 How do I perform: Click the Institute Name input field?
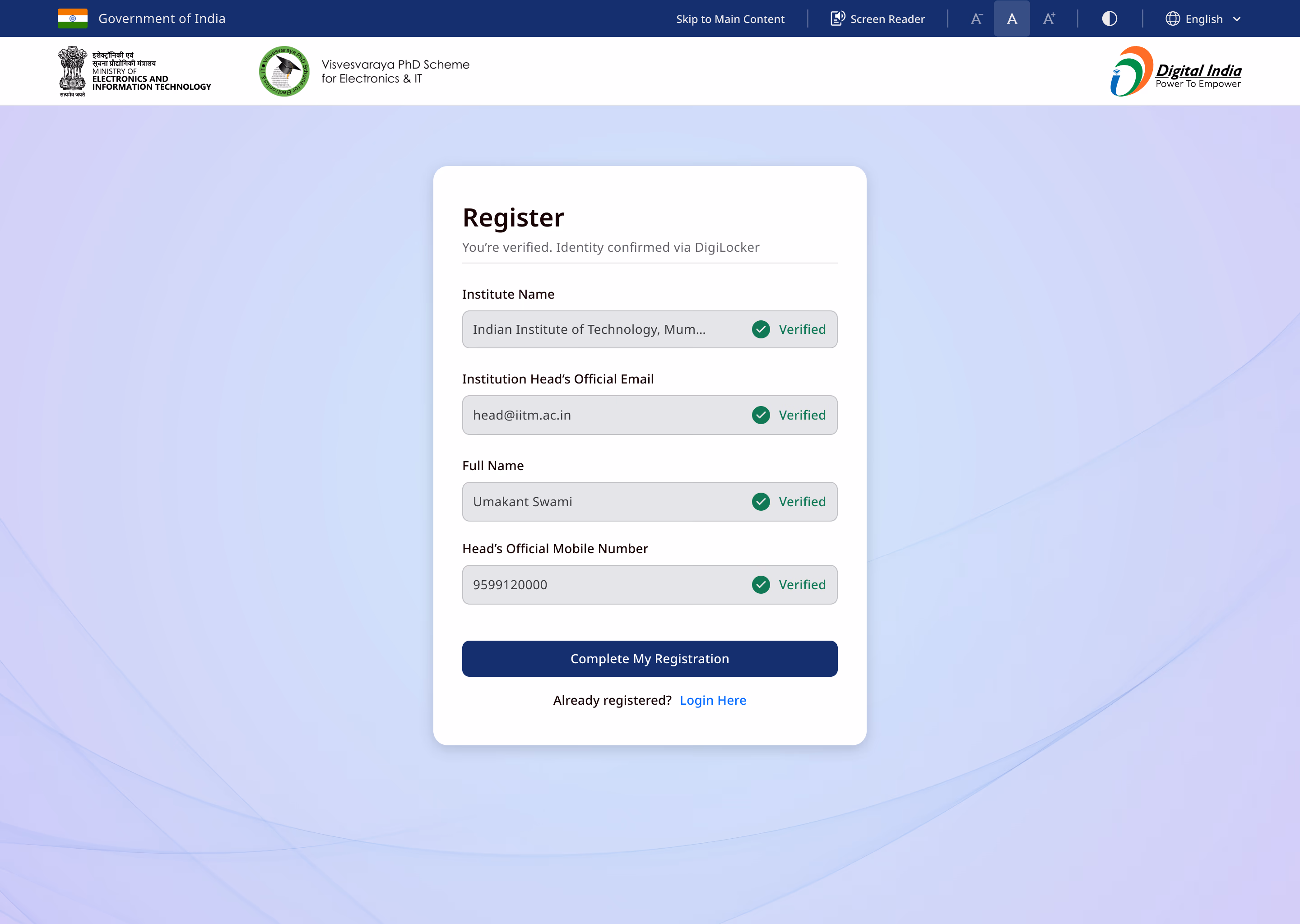pos(650,329)
